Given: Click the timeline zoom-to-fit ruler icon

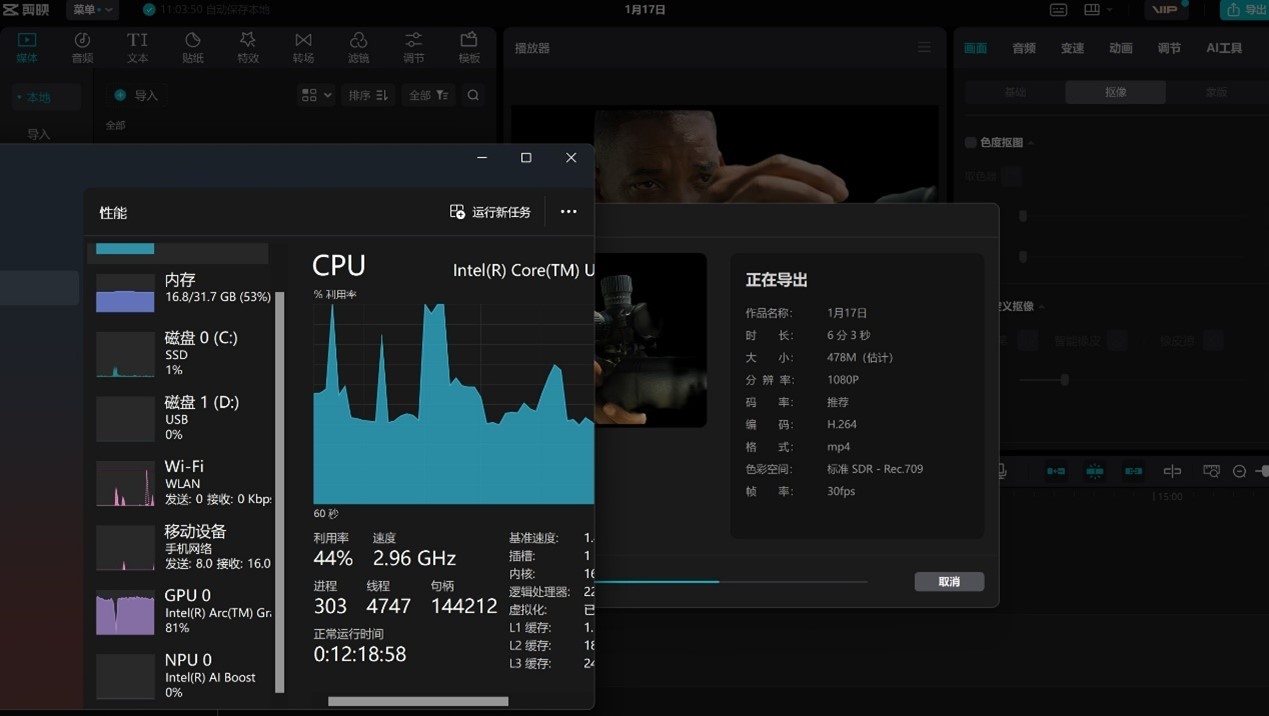Looking at the screenshot, I should [1211, 471].
